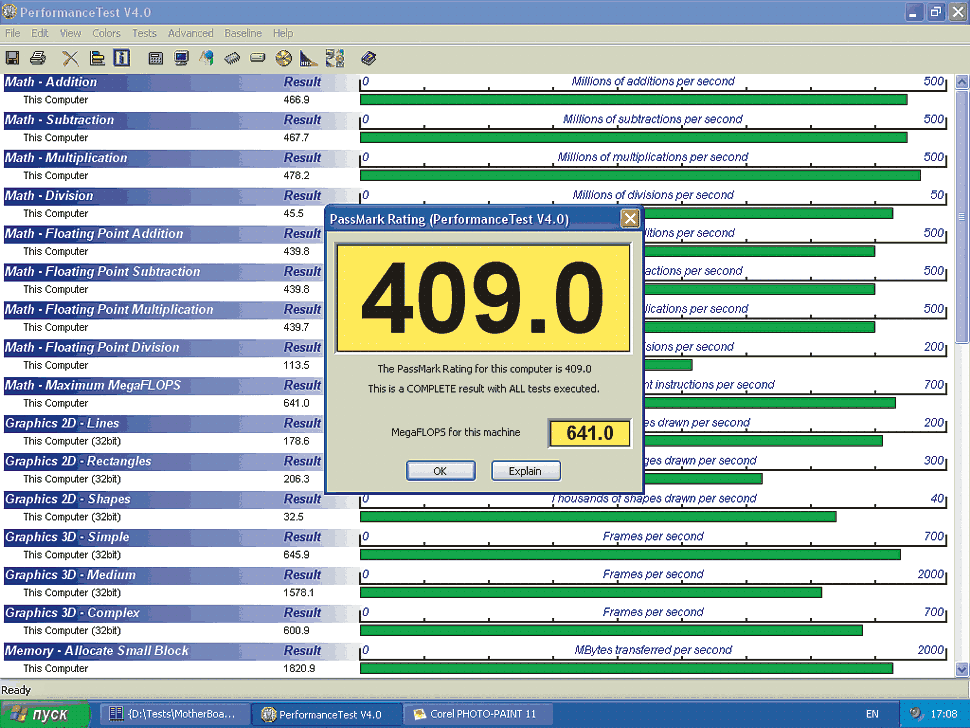Viewport: 970px width, 728px height.
Task: Click the triangle ruler toolbar icon
Action: (308, 58)
